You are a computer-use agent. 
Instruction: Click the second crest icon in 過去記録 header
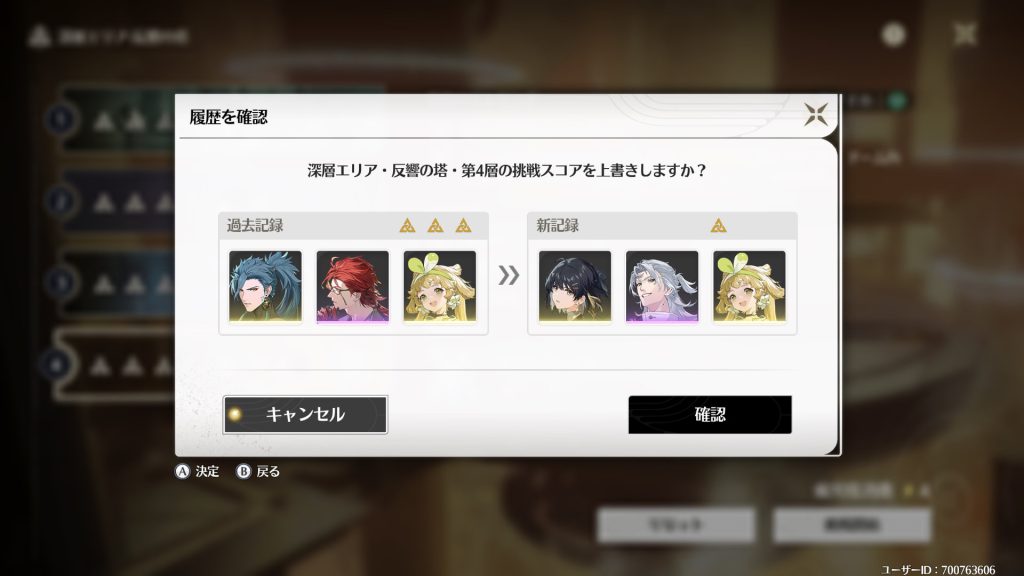click(x=436, y=226)
